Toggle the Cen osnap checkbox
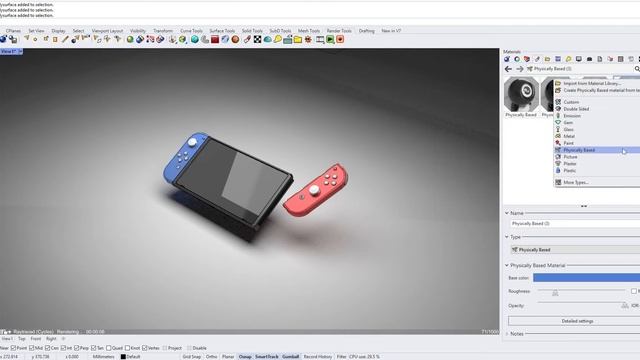This screenshot has height=360, width=640. 47,348
